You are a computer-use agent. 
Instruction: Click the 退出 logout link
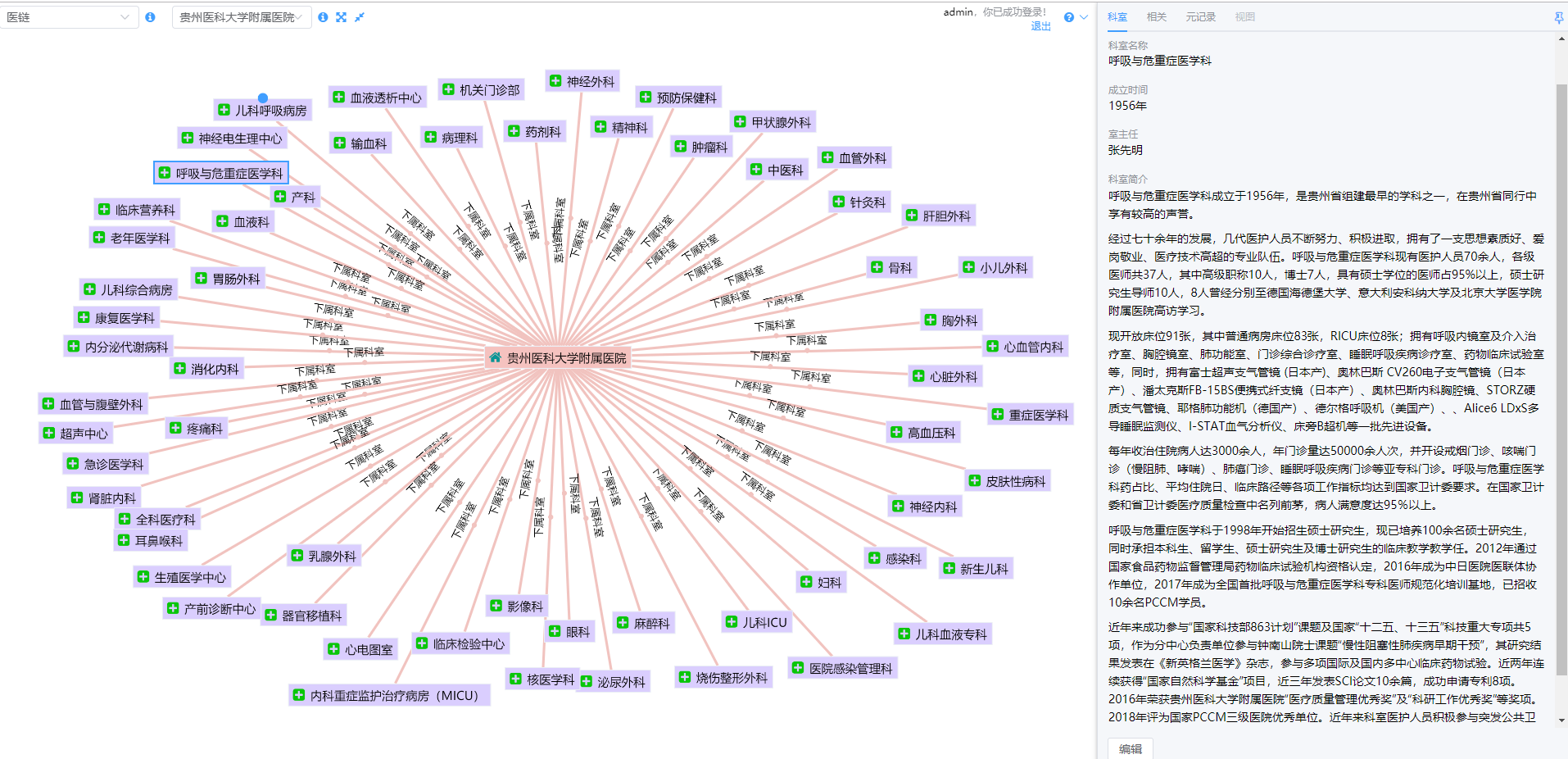pyautogui.click(x=1040, y=26)
